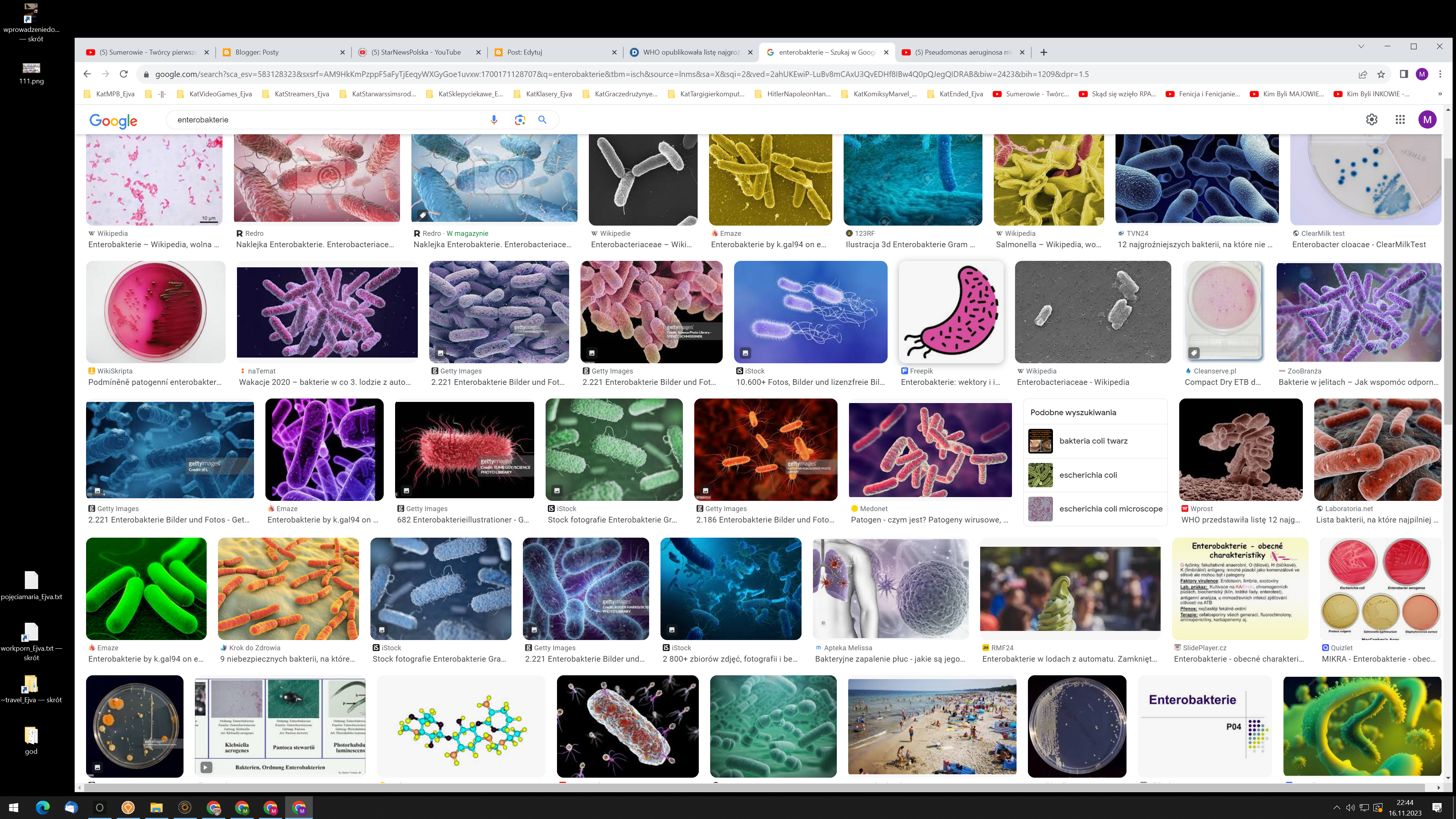Viewport: 1456px width, 819px height.
Task: Show hidden bookmarks overflow chevron
Action: tap(1440, 94)
